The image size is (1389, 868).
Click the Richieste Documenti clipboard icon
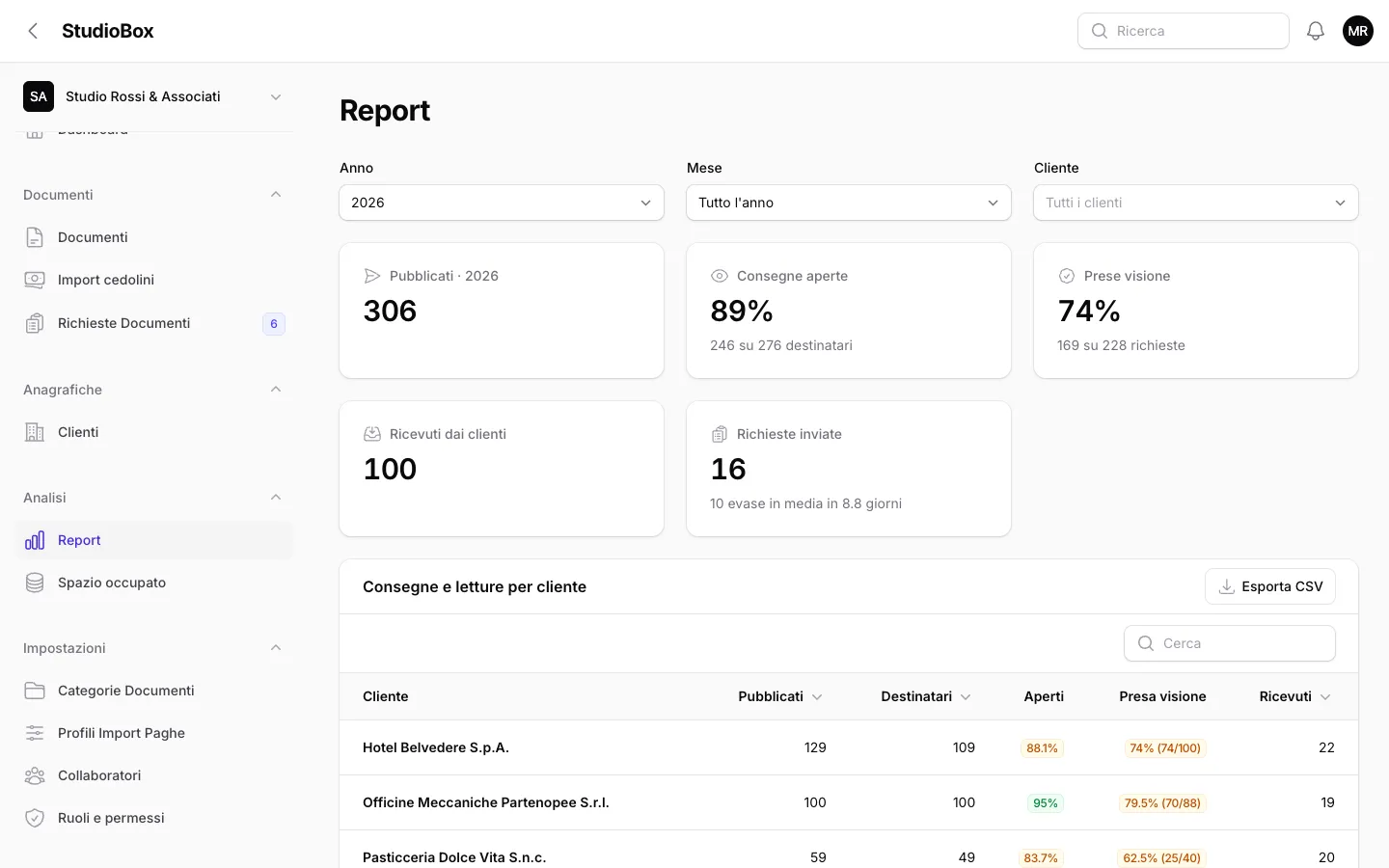click(35, 323)
